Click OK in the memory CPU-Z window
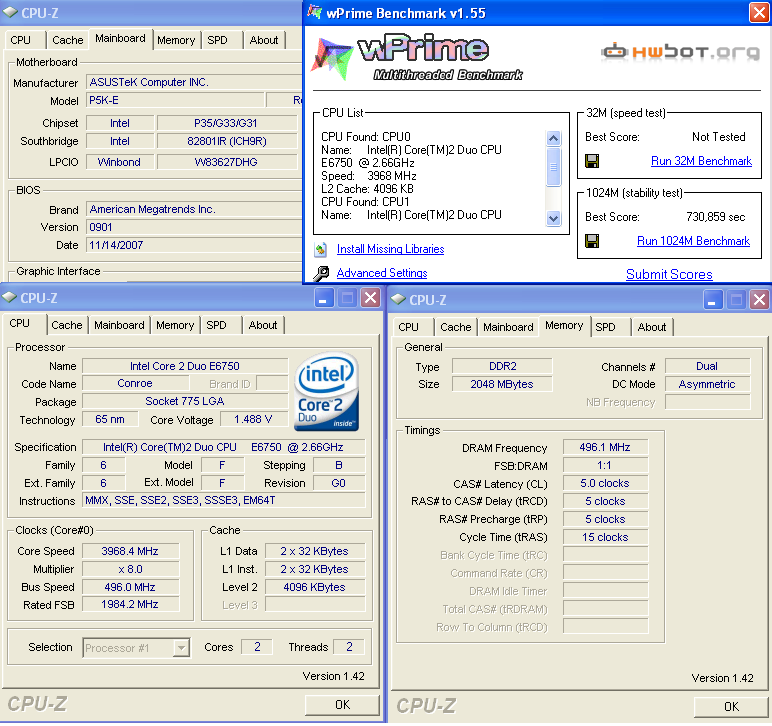 [731, 707]
